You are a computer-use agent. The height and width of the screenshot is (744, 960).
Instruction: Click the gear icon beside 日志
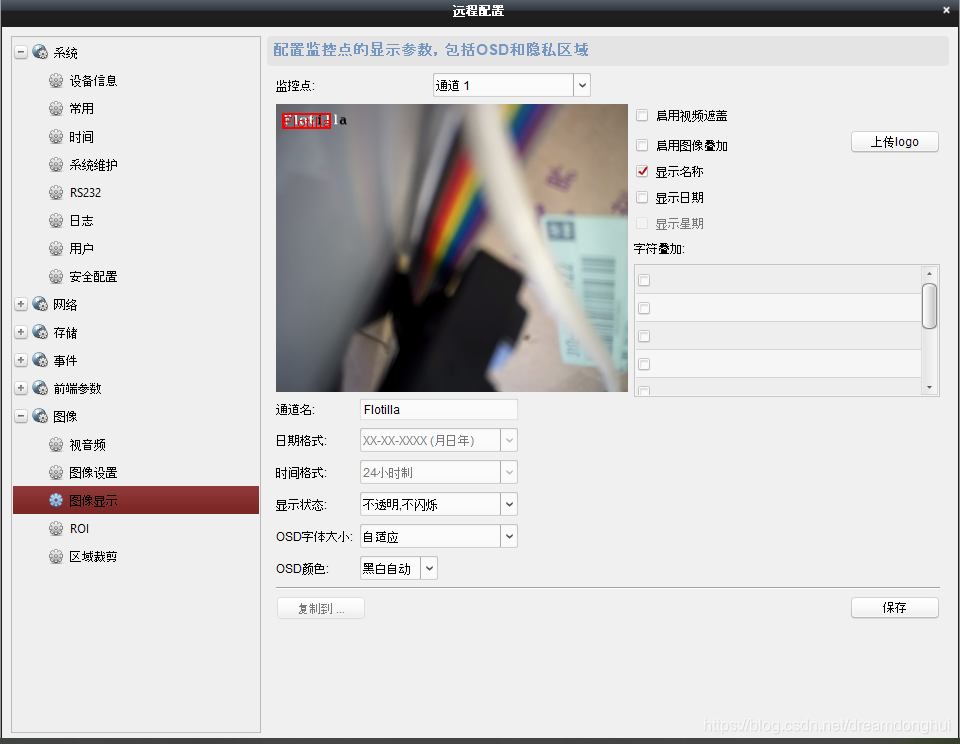coord(56,220)
